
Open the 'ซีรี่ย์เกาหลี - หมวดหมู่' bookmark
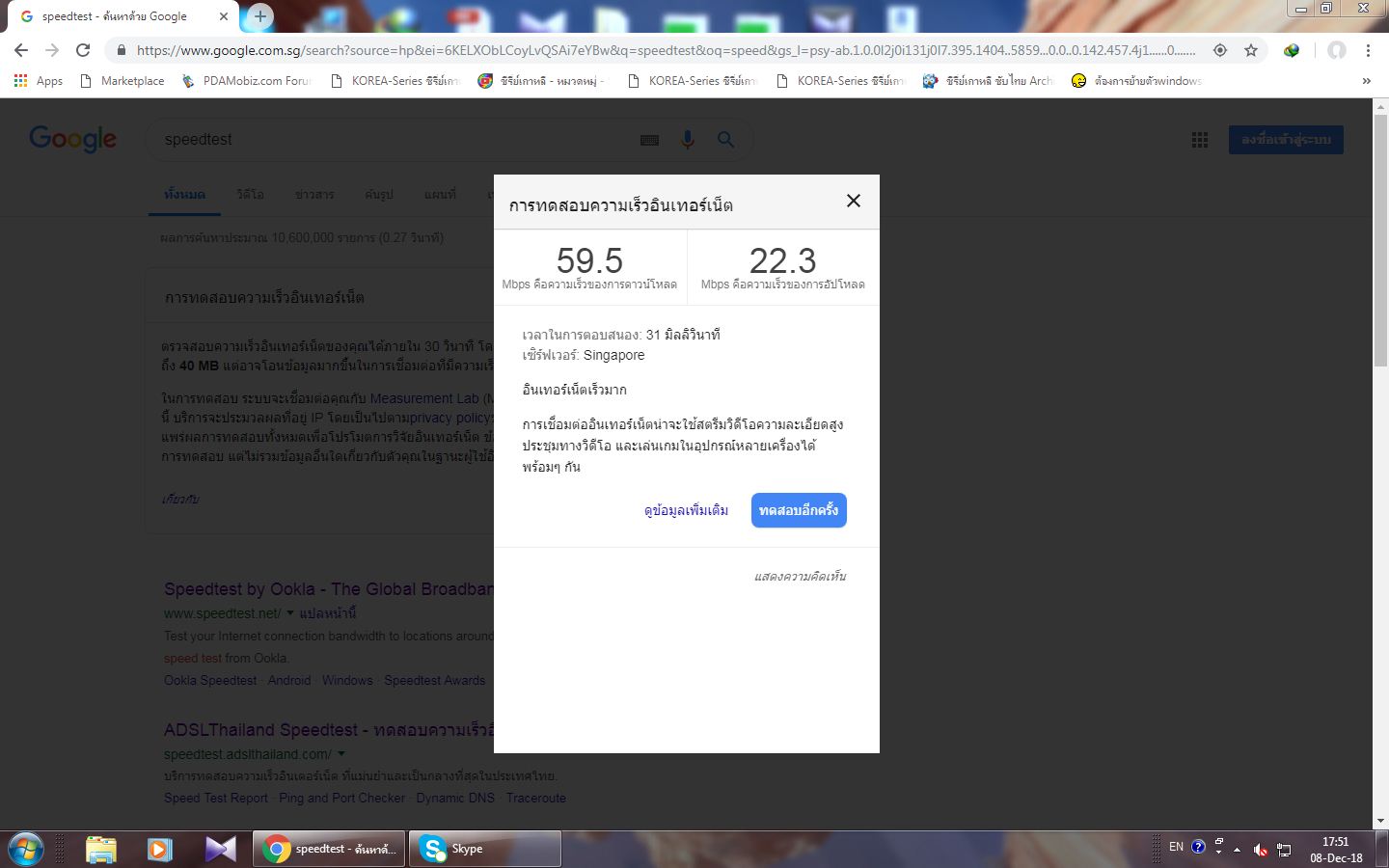pos(542,81)
